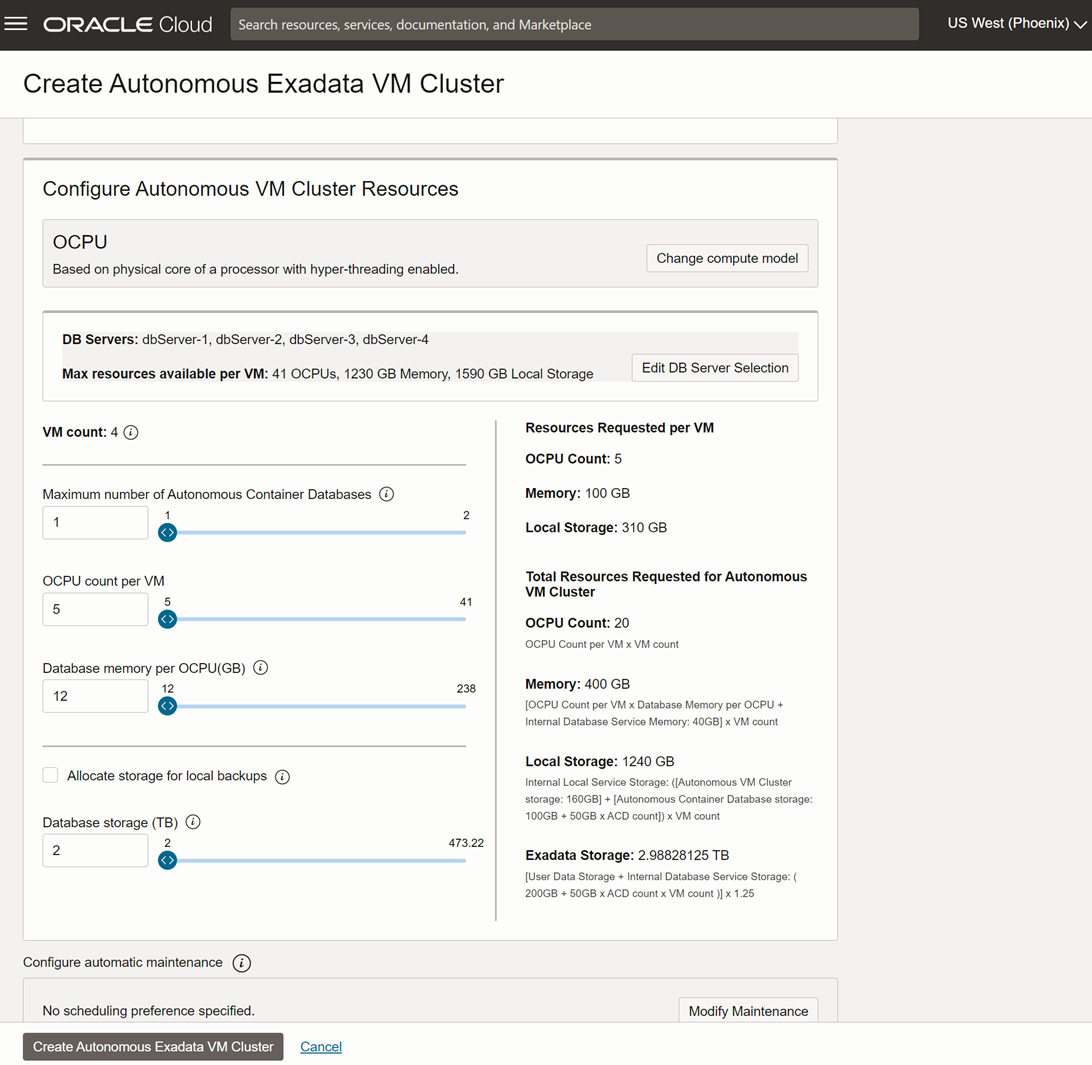Click the Oracle Cloud logo
The width and height of the screenshot is (1092, 1065).
click(x=127, y=23)
